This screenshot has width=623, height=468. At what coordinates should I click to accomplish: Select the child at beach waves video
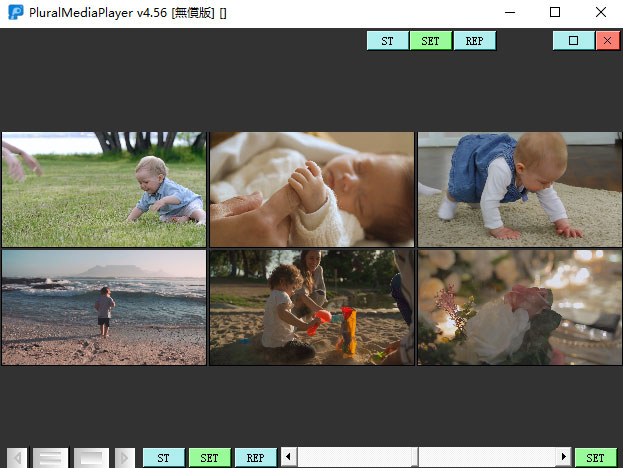coord(104,307)
